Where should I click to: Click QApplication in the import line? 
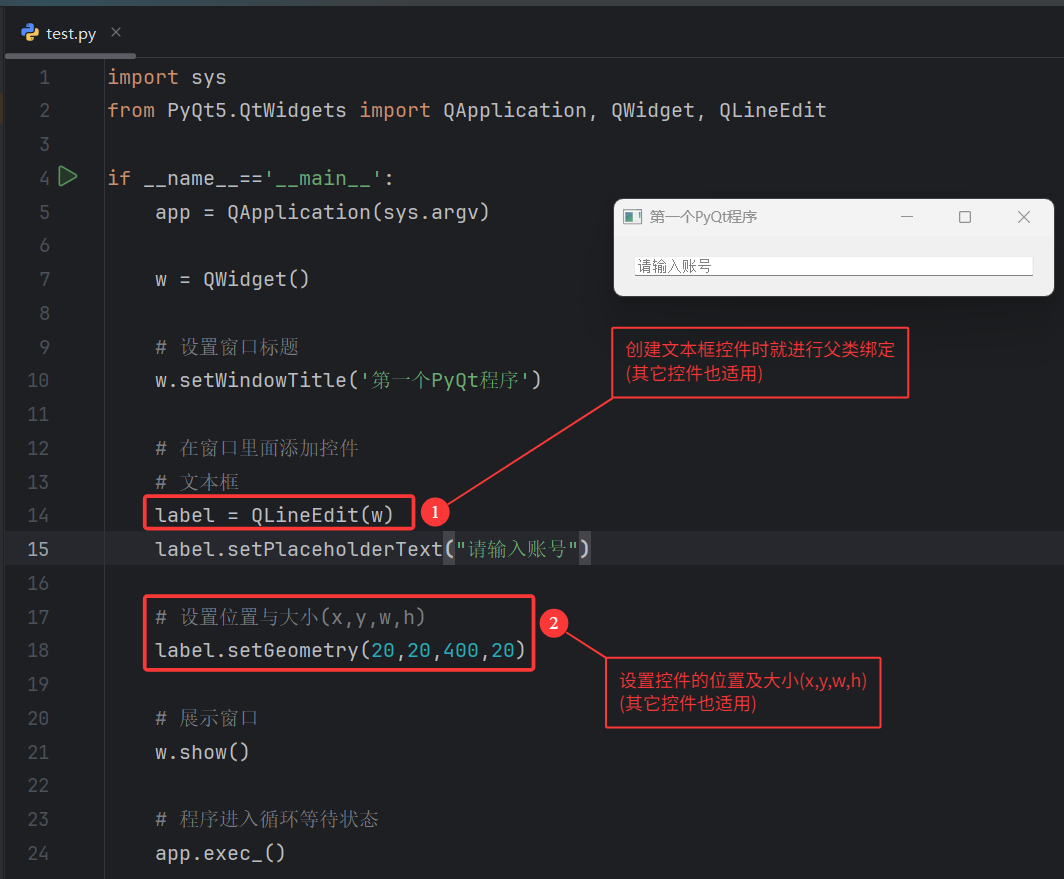pyautogui.click(x=515, y=110)
